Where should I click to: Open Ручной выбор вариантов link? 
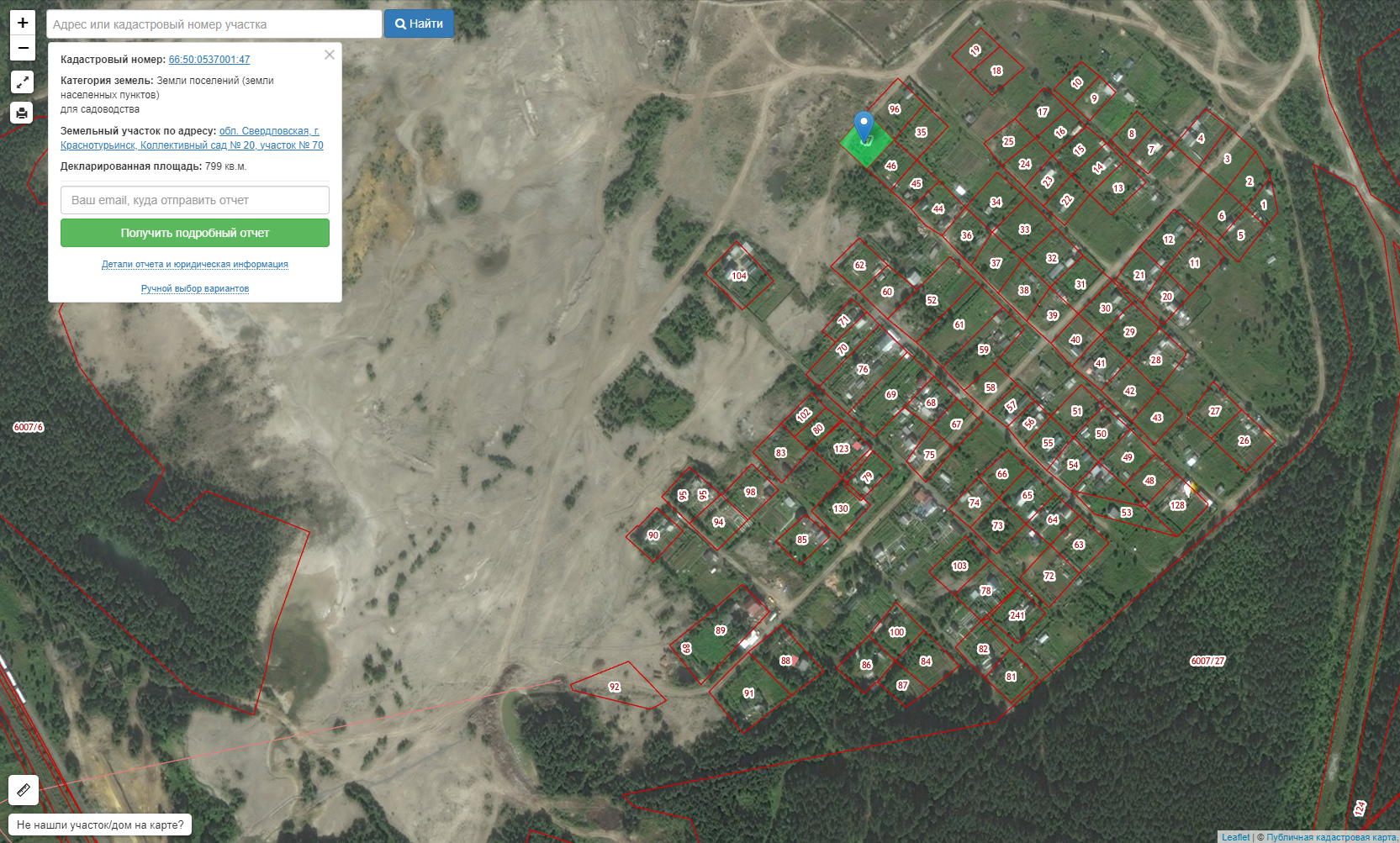point(195,288)
